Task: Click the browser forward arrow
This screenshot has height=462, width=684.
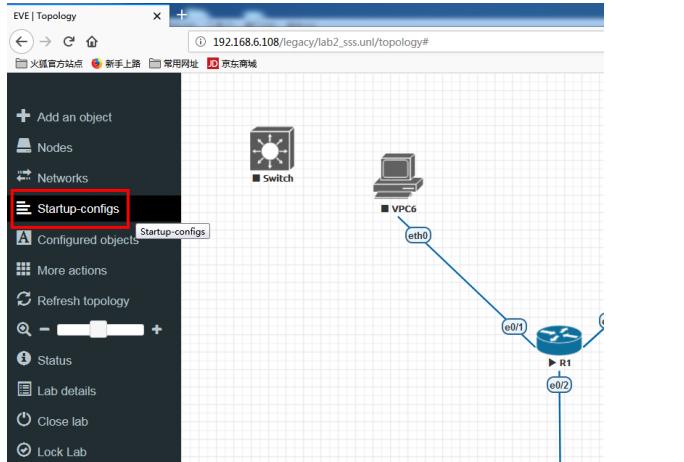Action: click(x=45, y=42)
